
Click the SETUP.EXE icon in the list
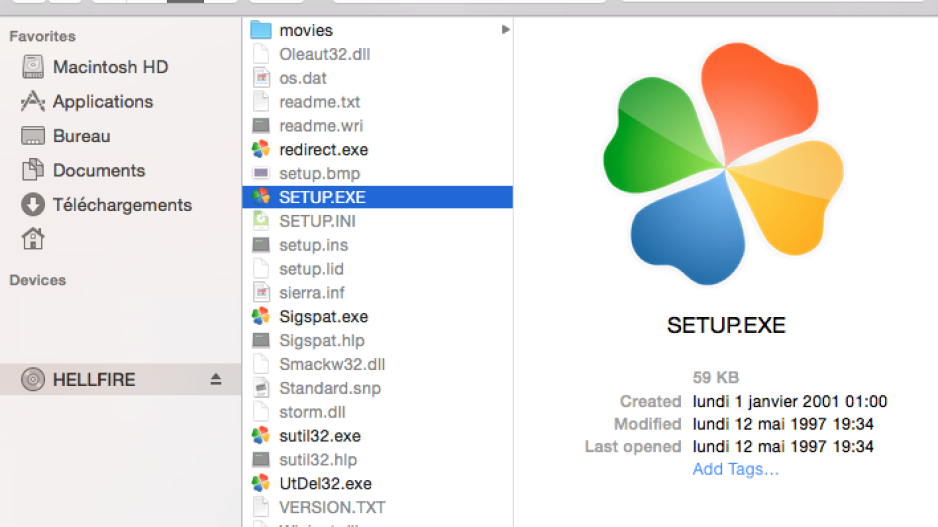261,197
